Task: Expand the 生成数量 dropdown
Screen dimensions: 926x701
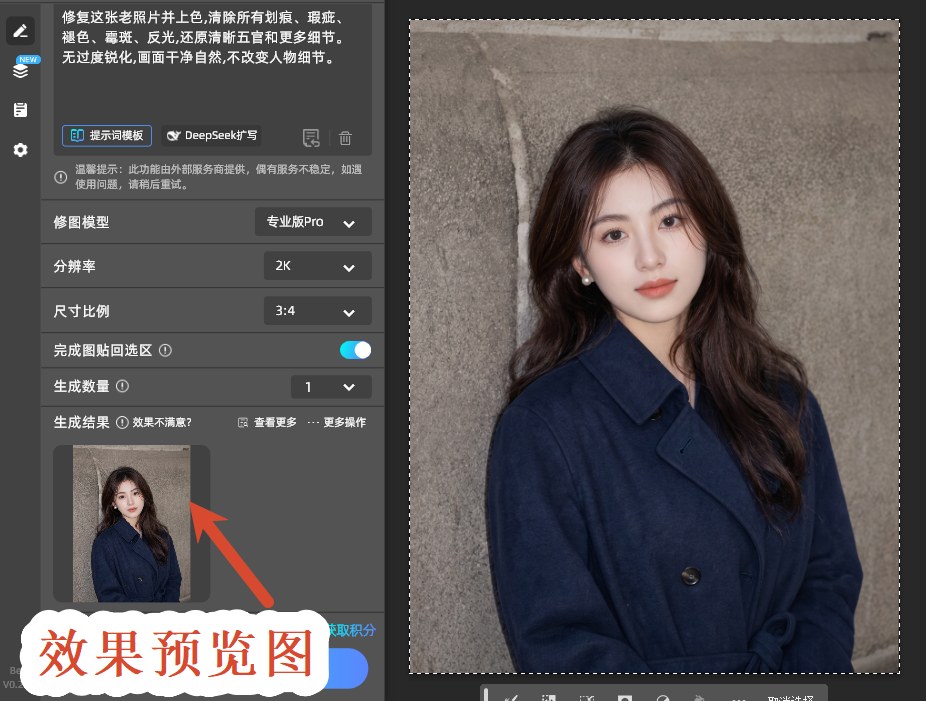Action: [x=331, y=387]
